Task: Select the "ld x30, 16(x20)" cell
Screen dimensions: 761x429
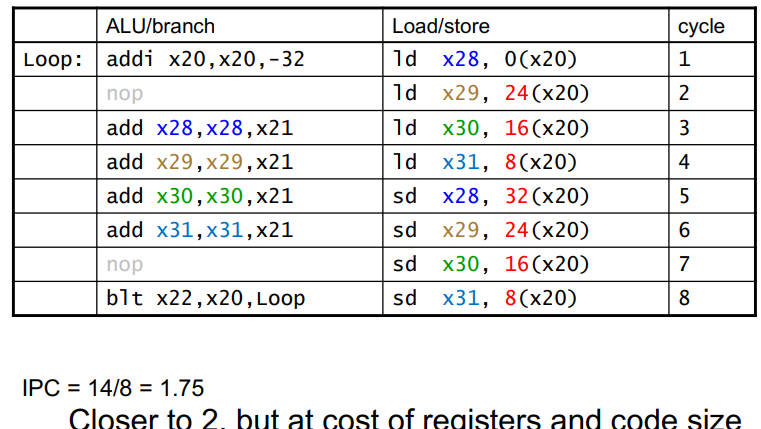Action: [x=492, y=128]
